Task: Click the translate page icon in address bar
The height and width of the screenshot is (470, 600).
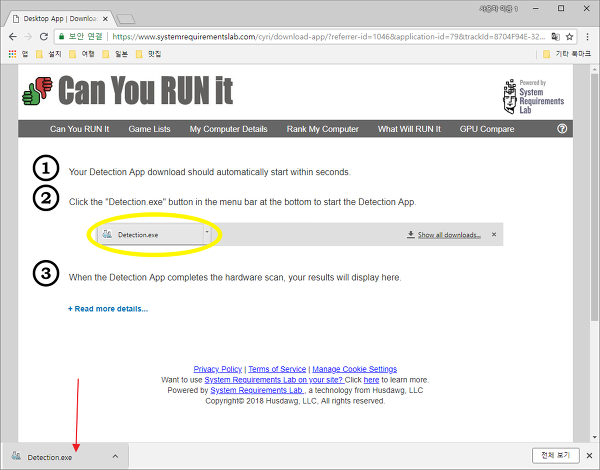Action: (x=555, y=37)
